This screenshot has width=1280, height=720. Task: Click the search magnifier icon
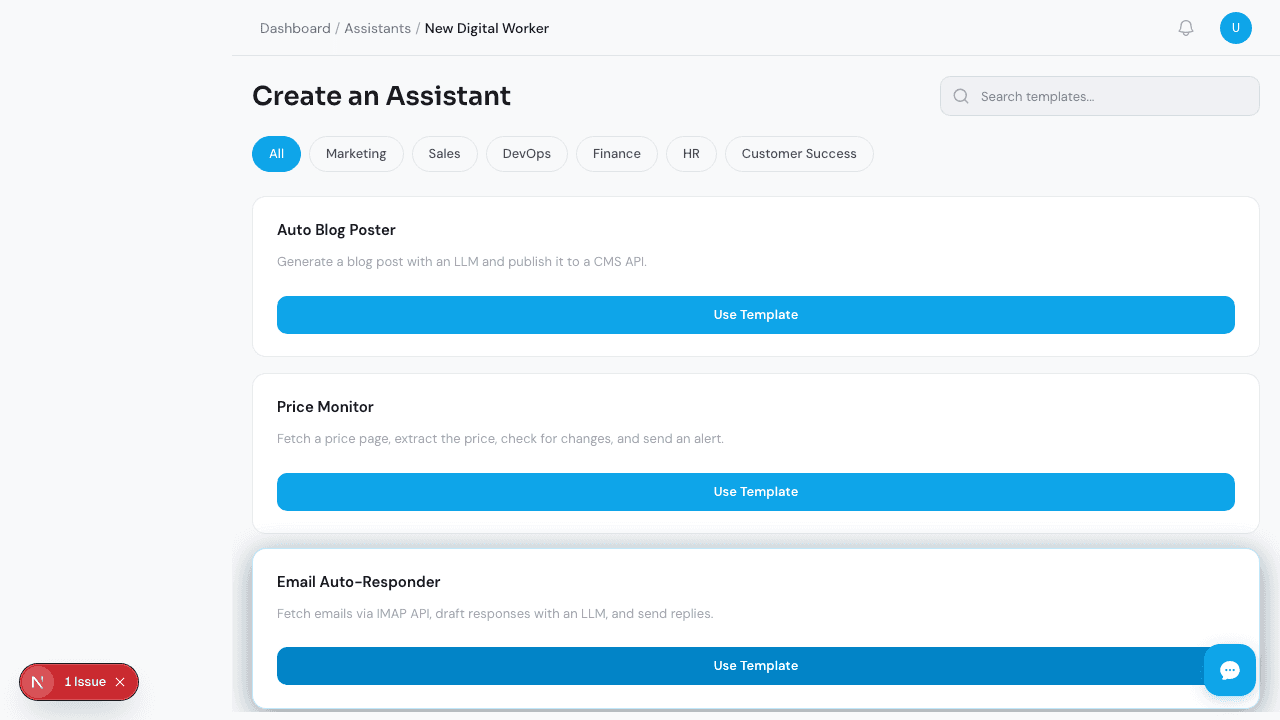coord(960,96)
